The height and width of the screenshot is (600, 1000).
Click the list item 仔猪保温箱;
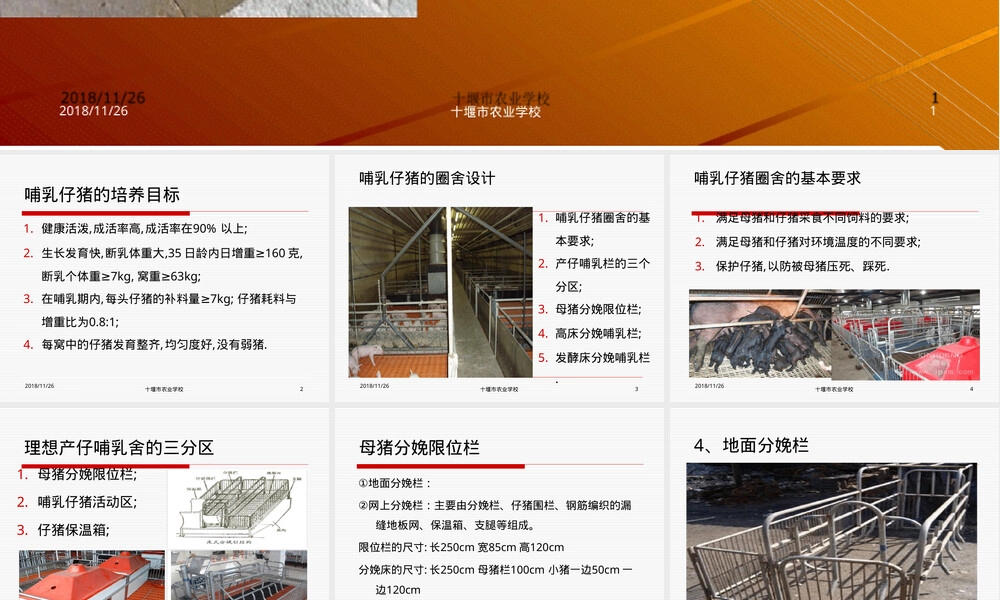tap(73, 530)
